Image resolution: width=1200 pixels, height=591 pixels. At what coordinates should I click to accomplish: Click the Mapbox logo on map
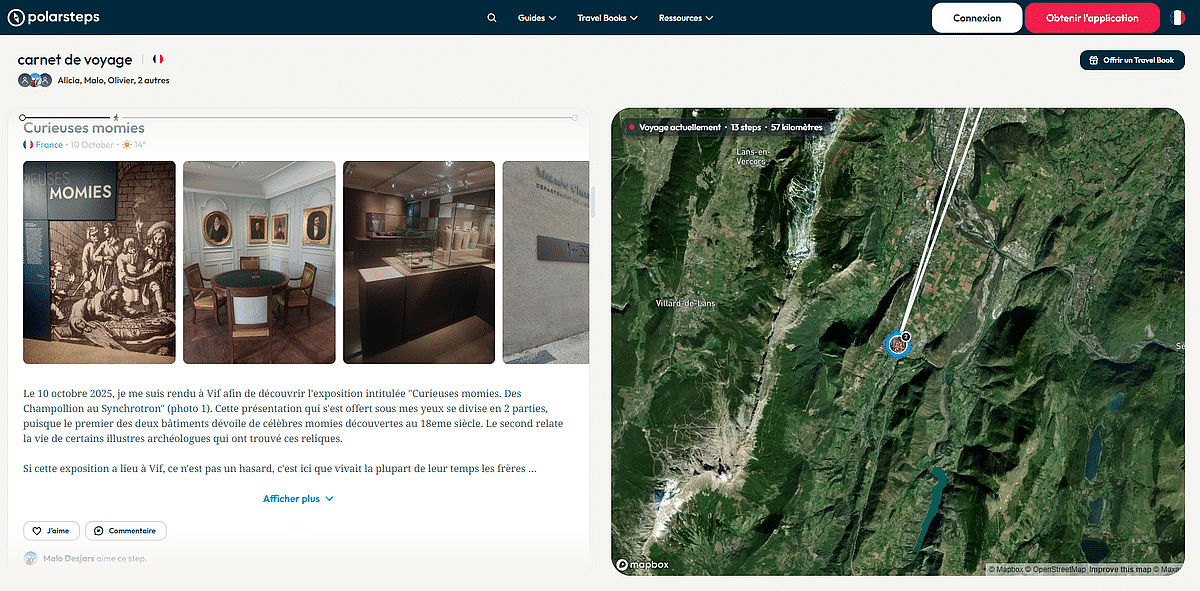click(643, 564)
